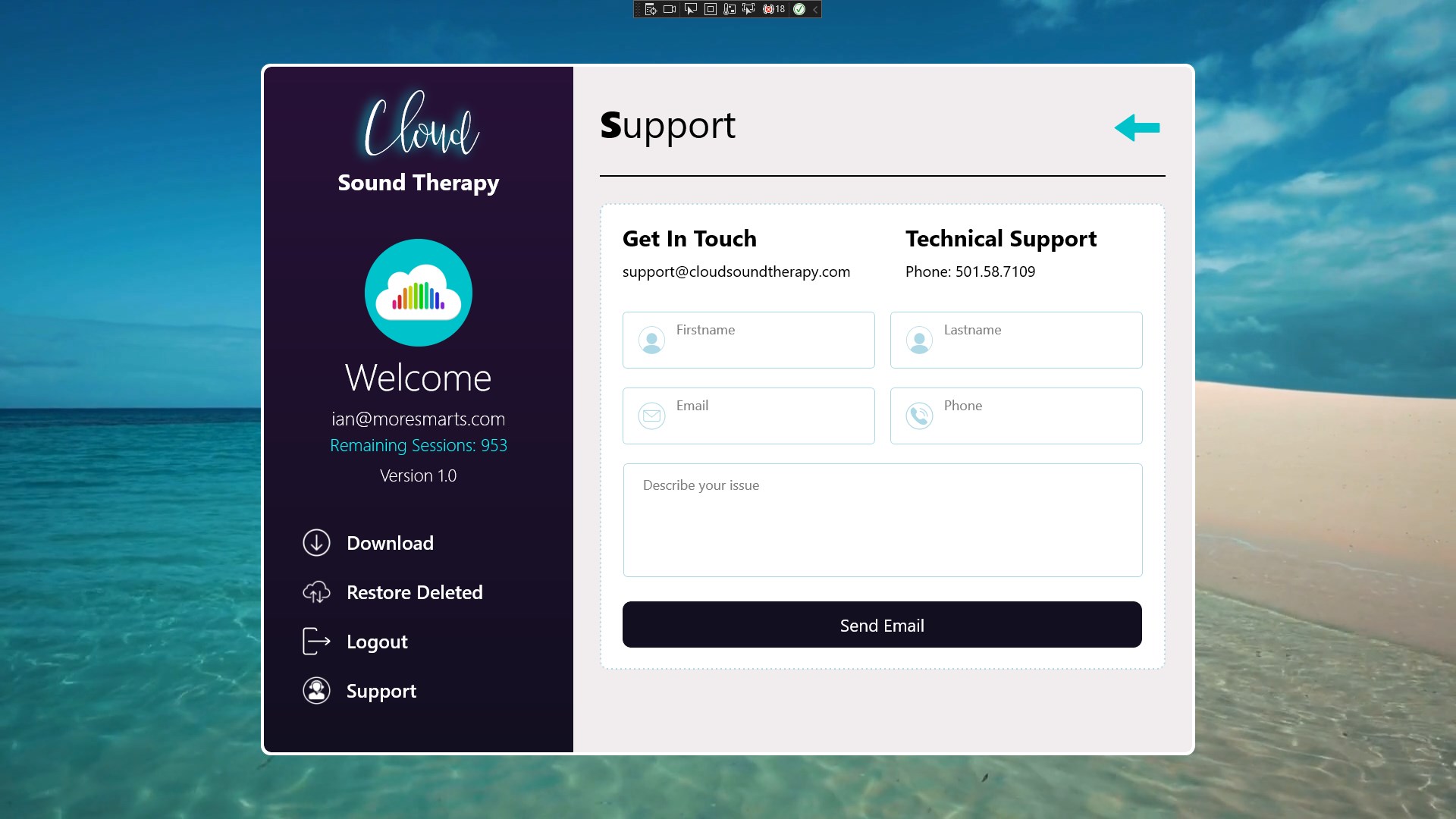Viewport: 1456px width, 819px height.
Task: Click the Support headset icon in sidebar
Action: 316,691
